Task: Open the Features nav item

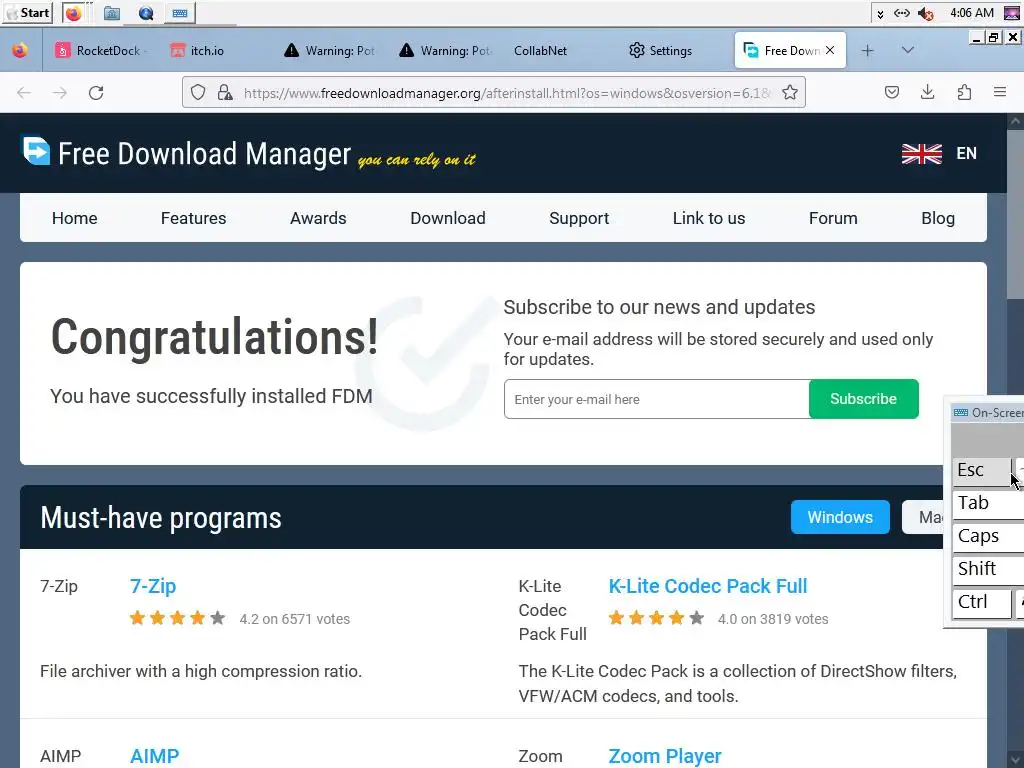Action: coord(193,218)
